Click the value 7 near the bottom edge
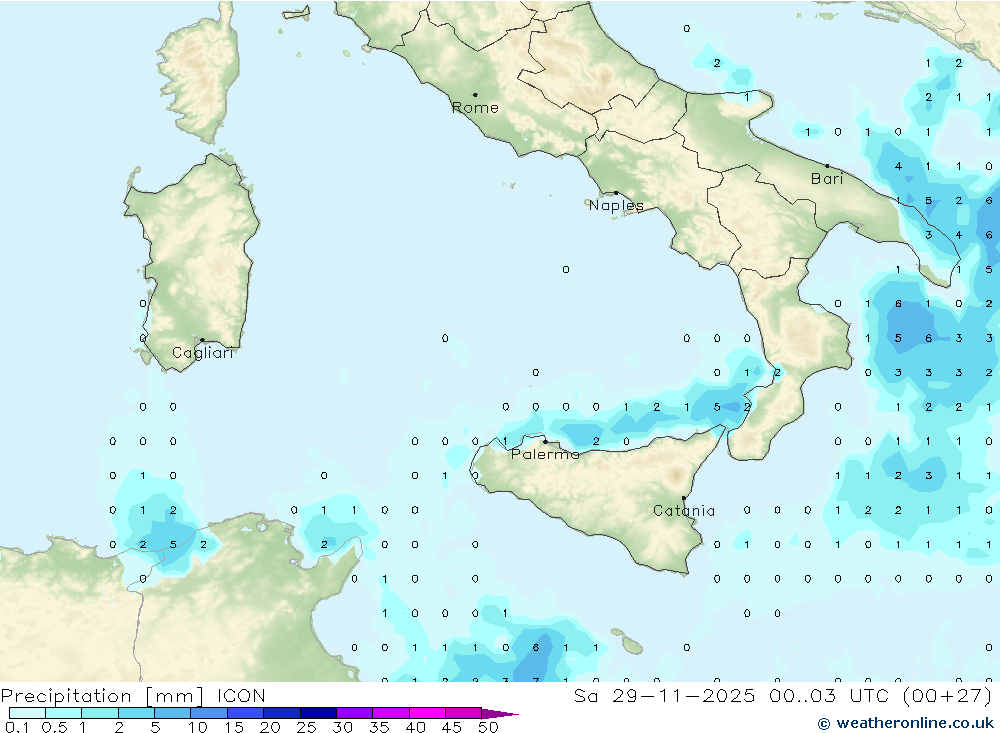1000x733 pixels. click(x=536, y=680)
